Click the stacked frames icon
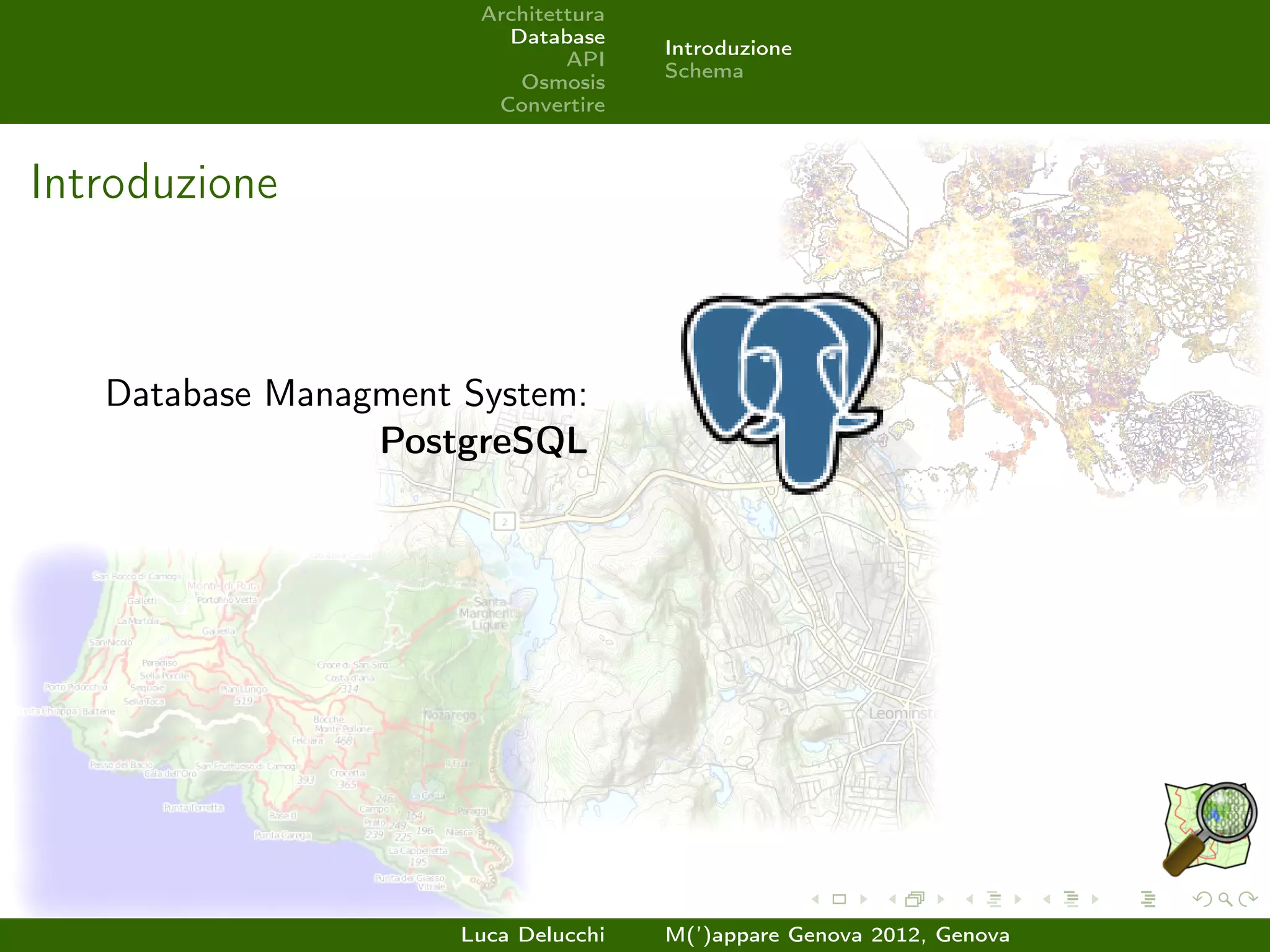The width and height of the screenshot is (1270, 952). (x=915, y=899)
